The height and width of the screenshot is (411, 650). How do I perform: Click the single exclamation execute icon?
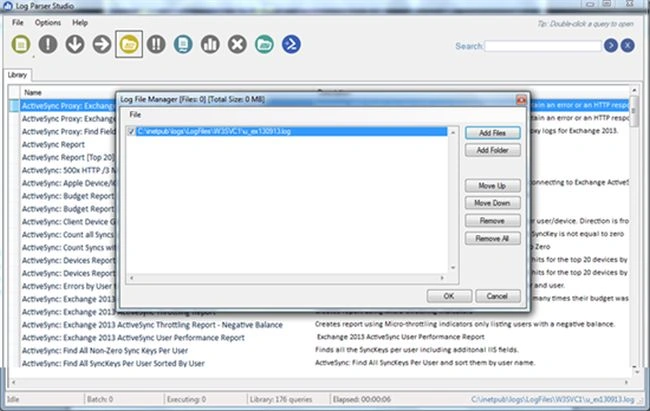tap(48, 44)
